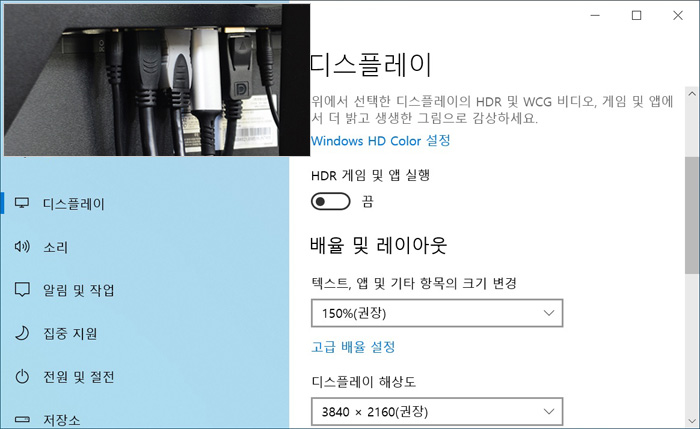Select 집중 지원 sidebar item
Screen dimensions: 700x429
[x=70, y=333]
